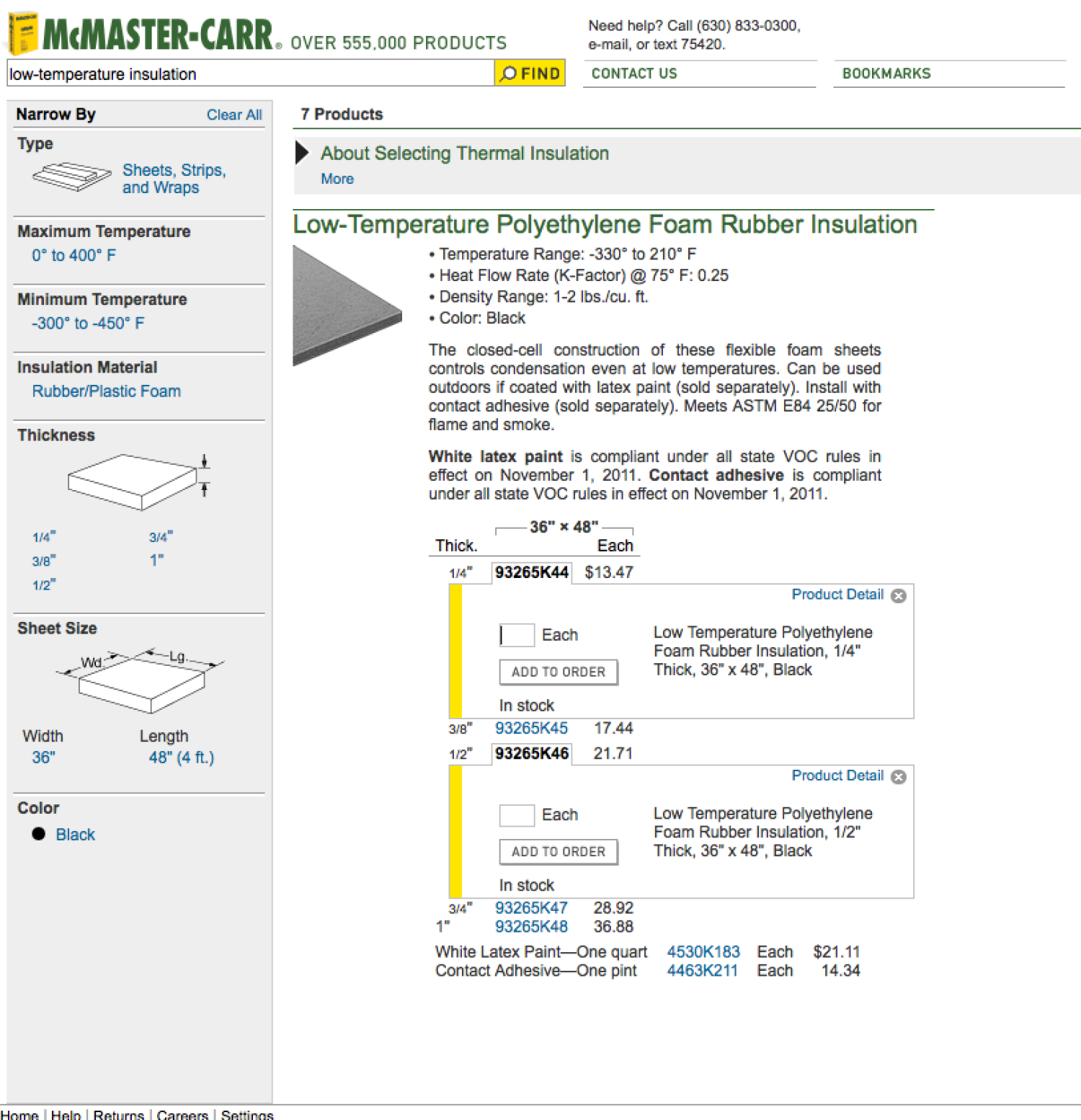
Task: Select maximum temperature 0° to 400° F
Action: (74, 255)
